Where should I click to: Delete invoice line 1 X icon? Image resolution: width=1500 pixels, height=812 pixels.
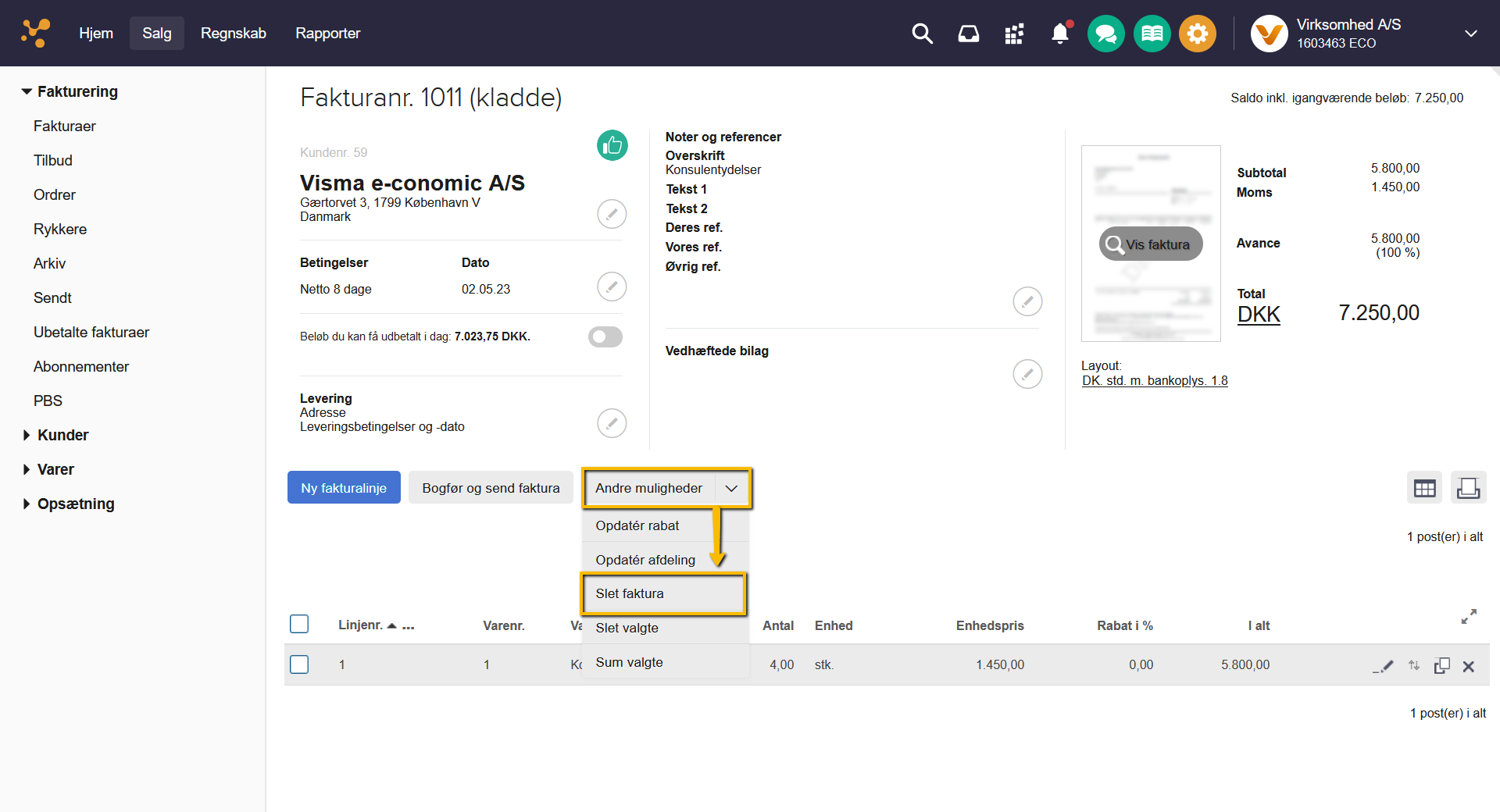coord(1469,666)
